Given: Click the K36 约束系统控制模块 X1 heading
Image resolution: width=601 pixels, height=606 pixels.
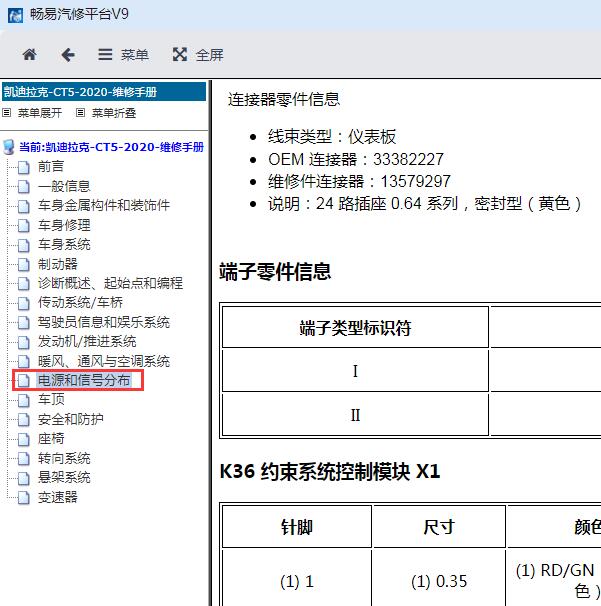Looking at the screenshot, I should coord(330,472).
